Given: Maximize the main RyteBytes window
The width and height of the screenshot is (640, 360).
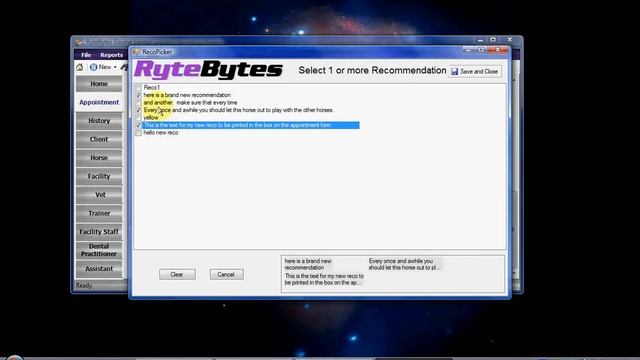Looking at the screenshot, I should click(x=493, y=40).
